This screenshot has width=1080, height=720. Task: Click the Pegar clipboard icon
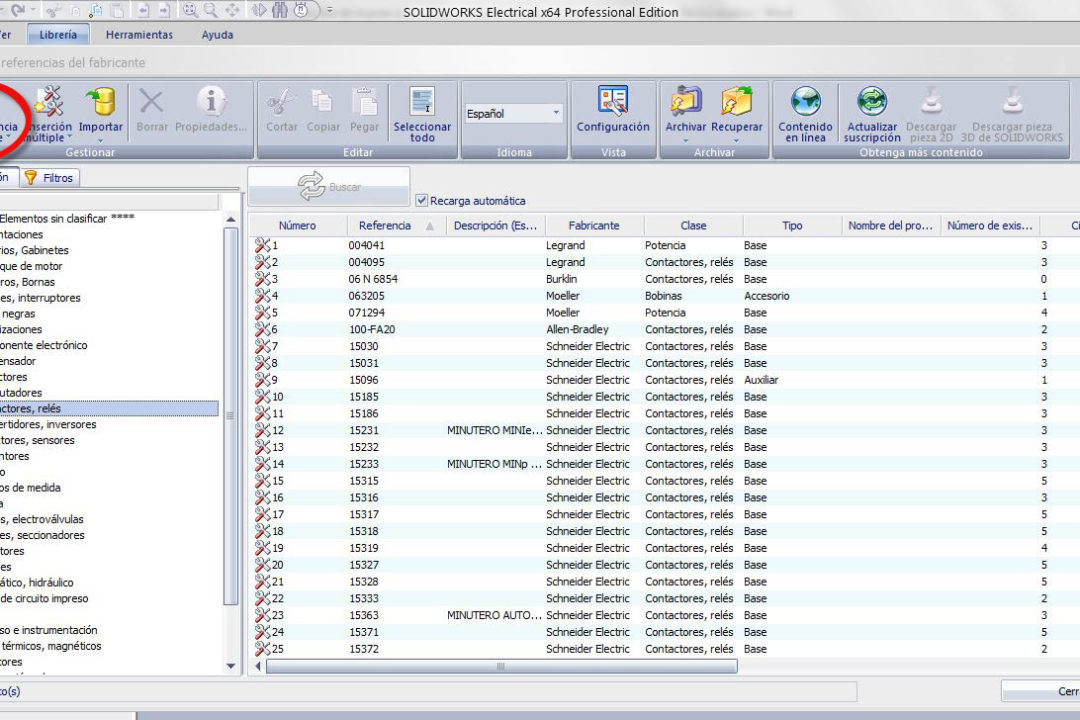point(364,102)
